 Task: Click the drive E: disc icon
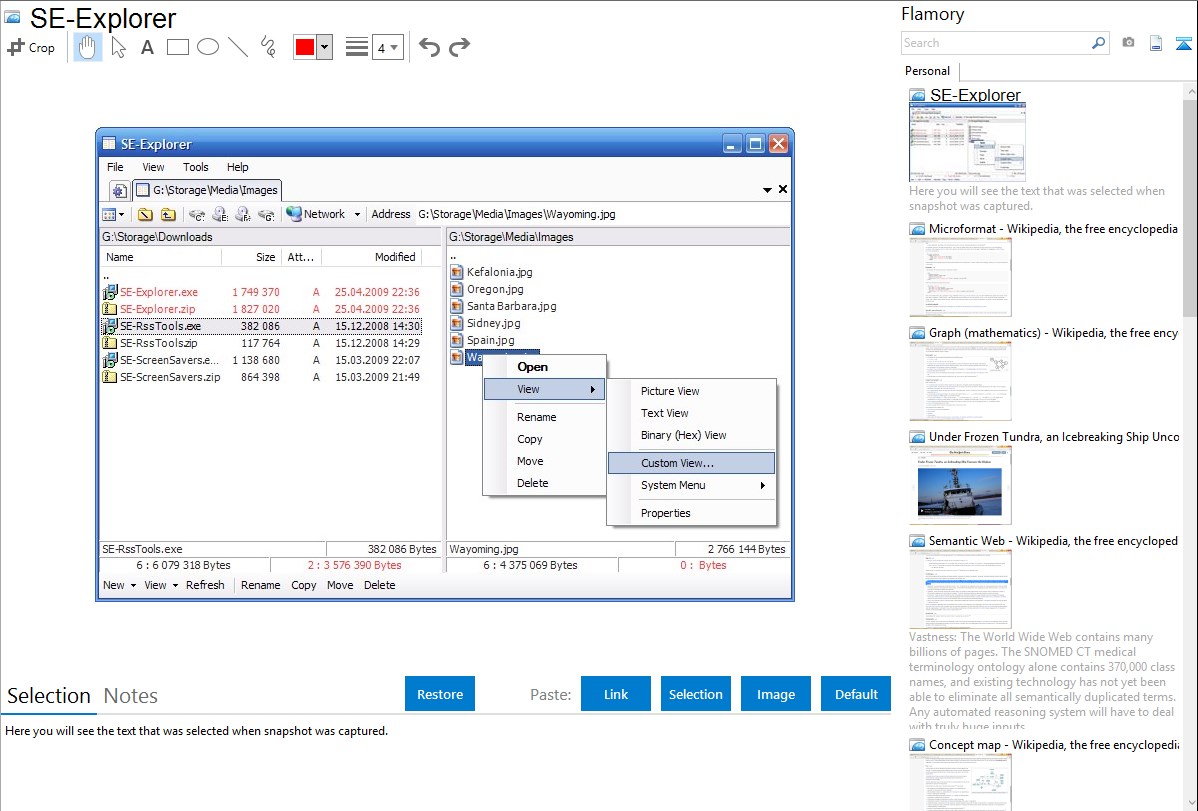220,215
